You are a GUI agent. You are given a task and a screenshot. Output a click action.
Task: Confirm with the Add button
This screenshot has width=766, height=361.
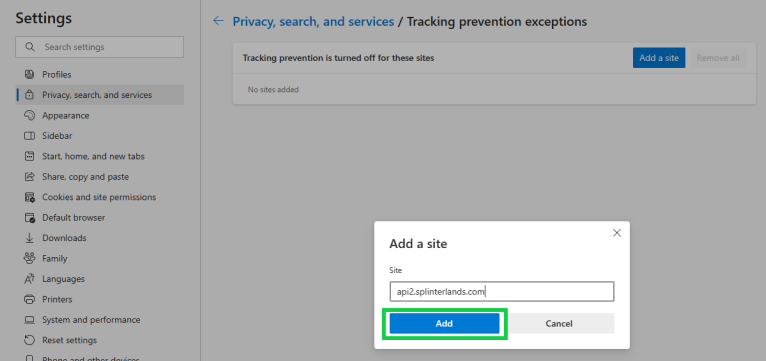(x=444, y=323)
